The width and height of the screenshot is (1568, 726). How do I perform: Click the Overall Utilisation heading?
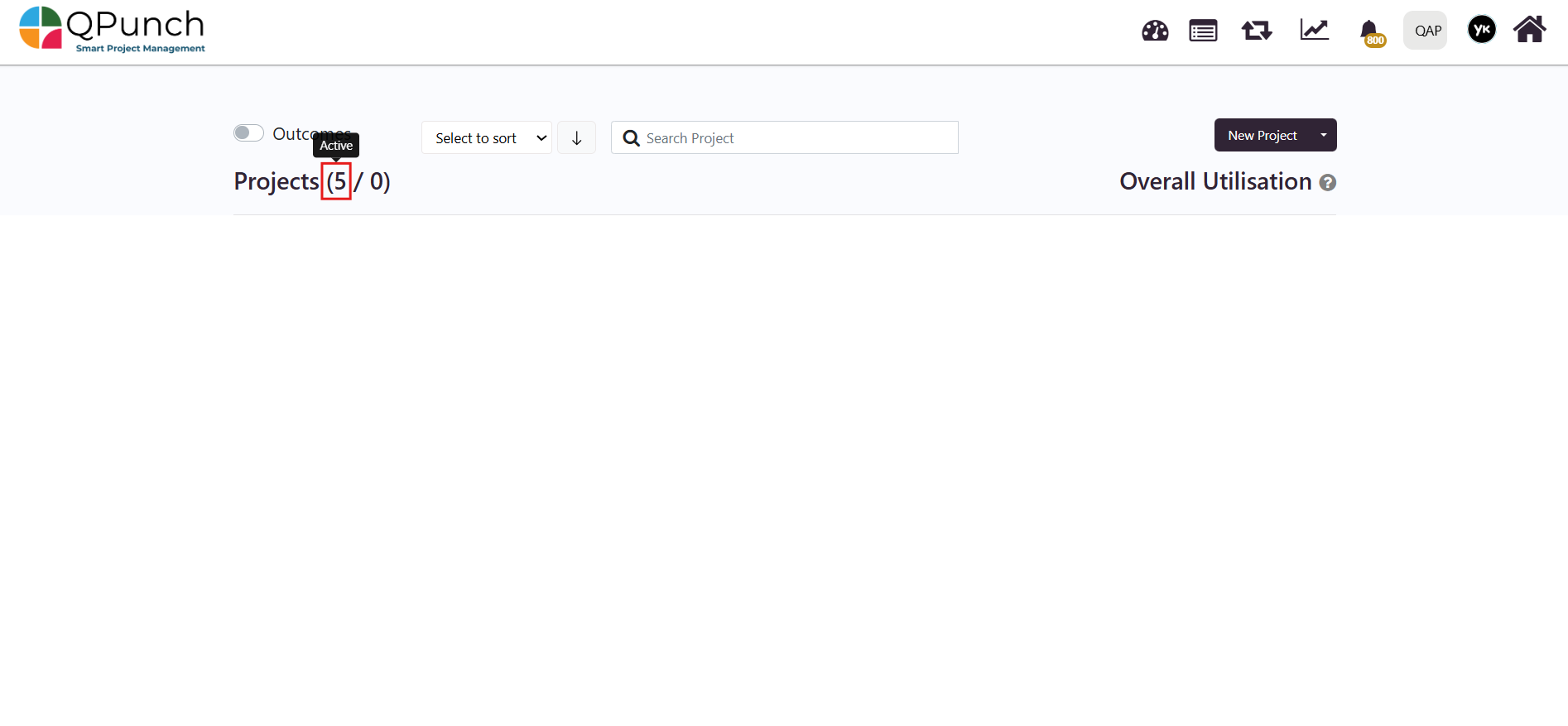click(x=1214, y=181)
